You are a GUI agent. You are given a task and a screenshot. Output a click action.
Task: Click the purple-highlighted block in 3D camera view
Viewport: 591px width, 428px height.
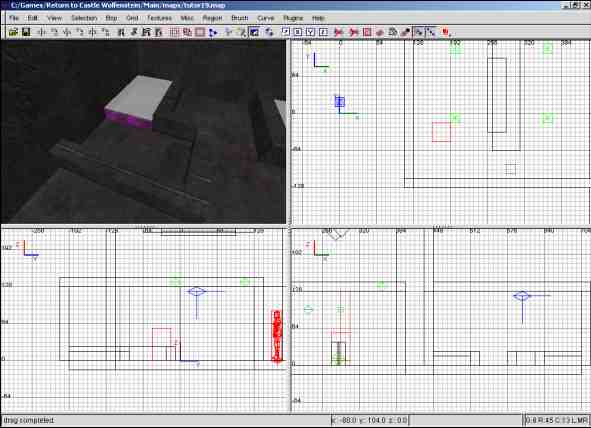(x=129, y=119)
